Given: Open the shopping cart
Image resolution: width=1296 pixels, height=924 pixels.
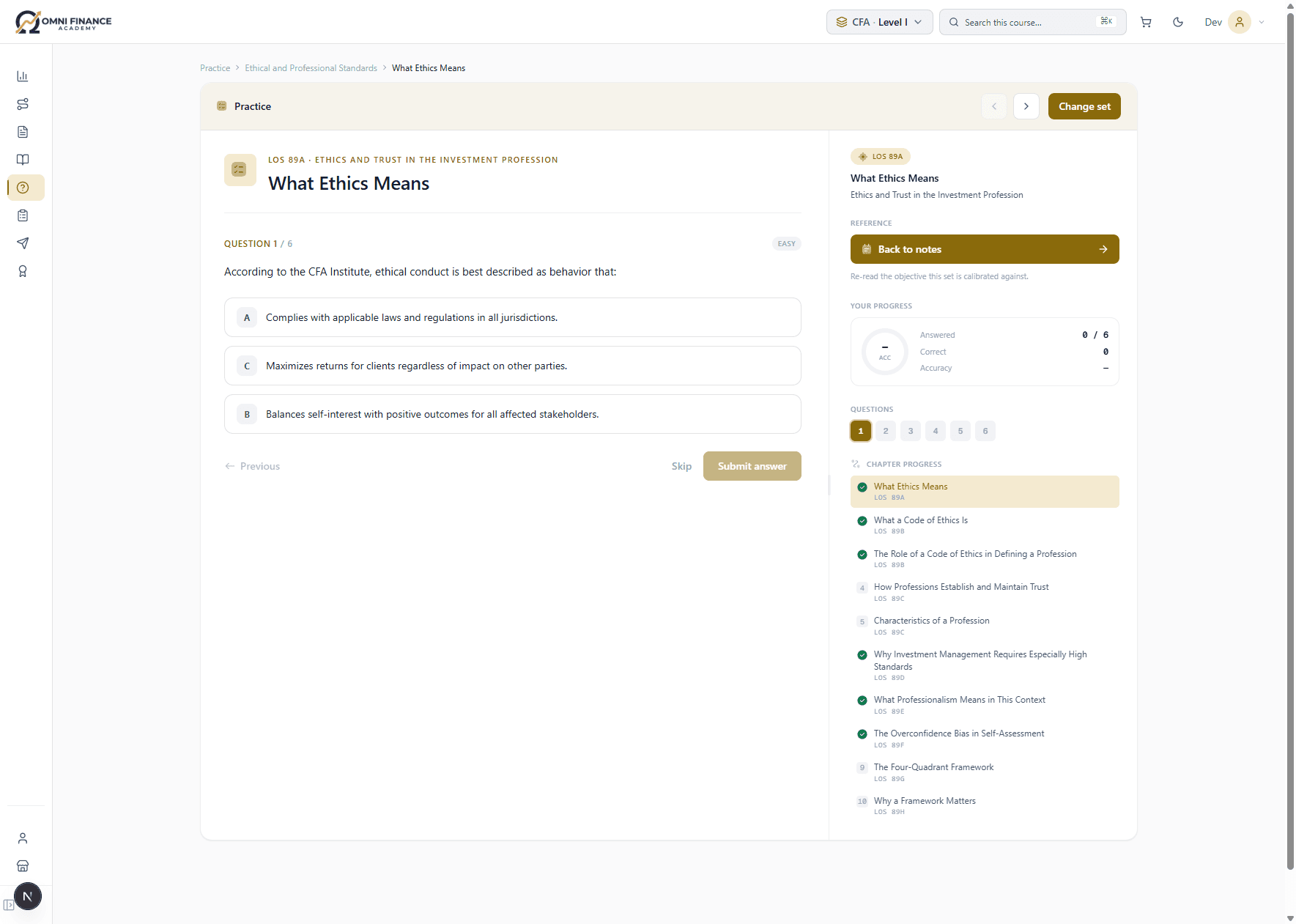Looking at the screenshot, I should coord(1146,22).
